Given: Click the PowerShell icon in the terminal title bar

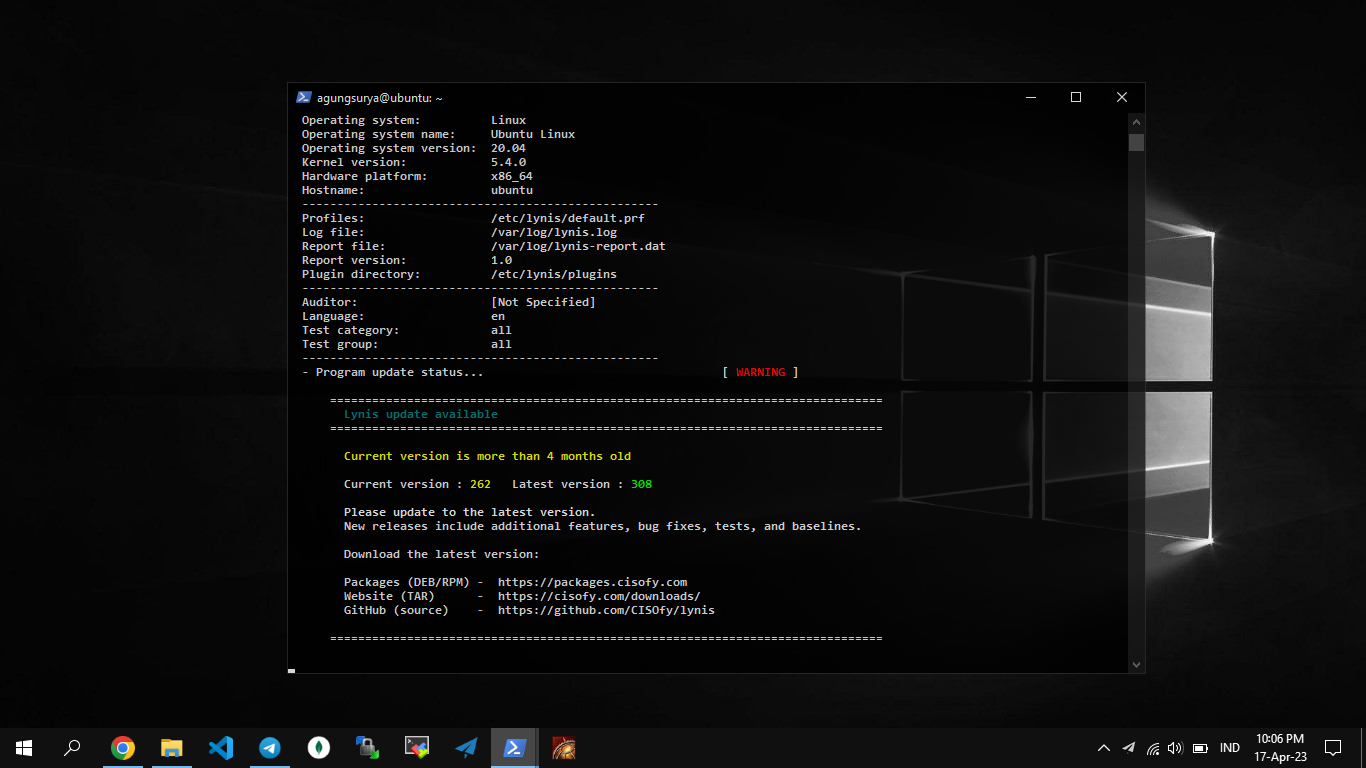Looking at the screenshot, I should [304, 97].
